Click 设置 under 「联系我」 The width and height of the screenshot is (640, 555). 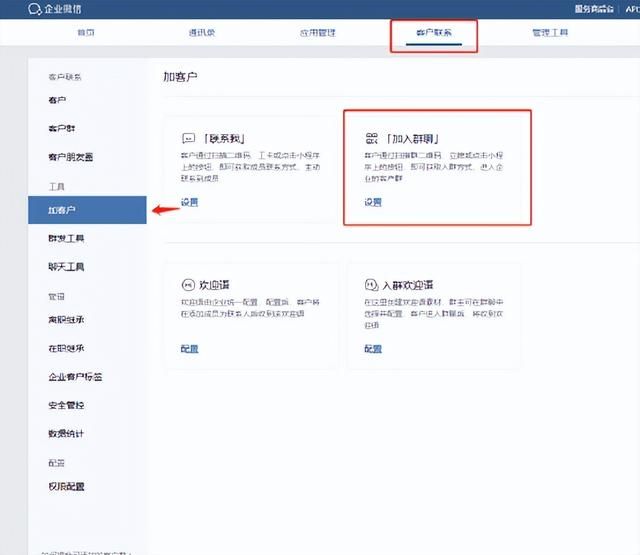[189, 202]
